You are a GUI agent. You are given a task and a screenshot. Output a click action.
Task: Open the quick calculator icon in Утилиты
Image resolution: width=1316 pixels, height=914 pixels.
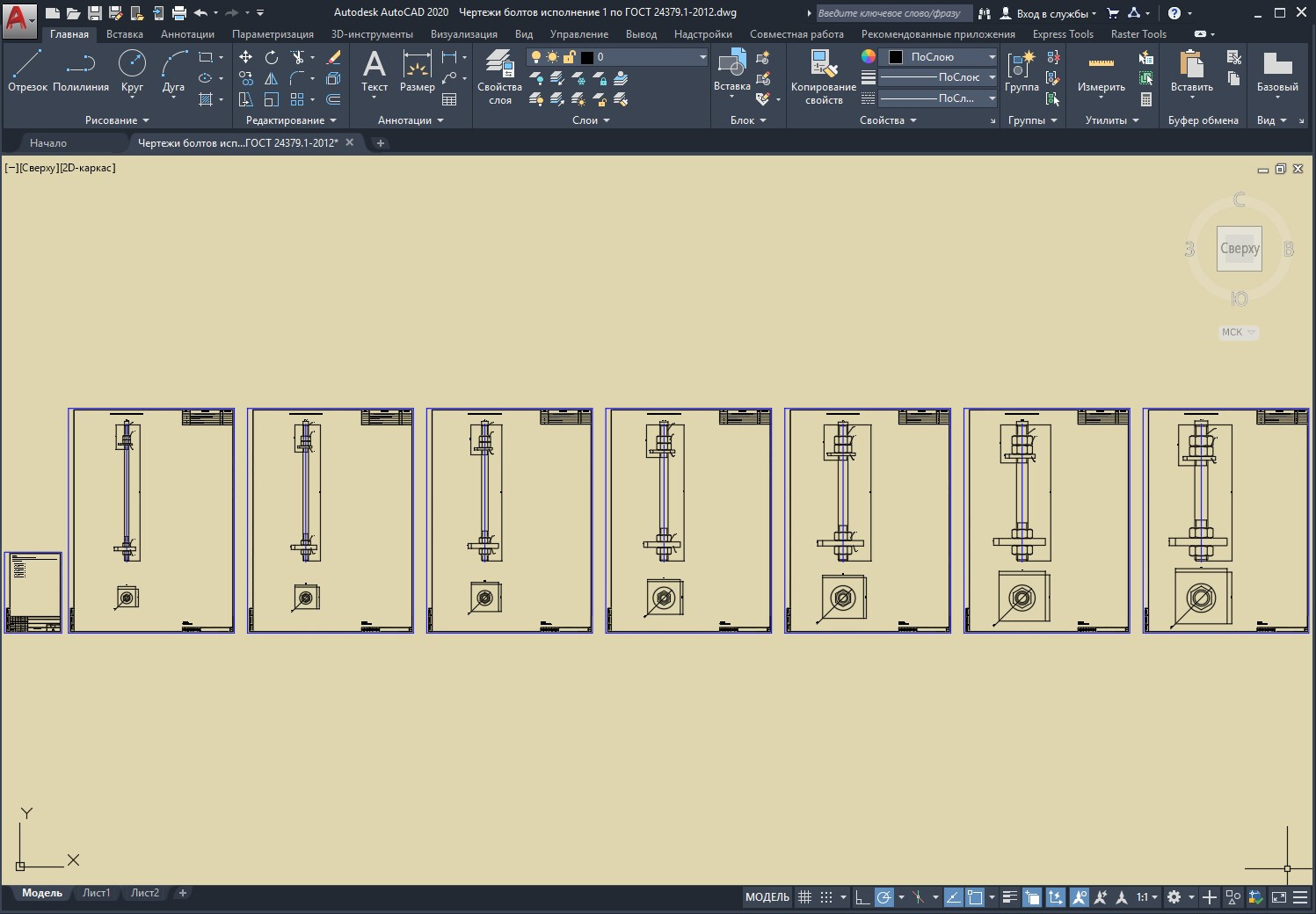coord(1146,99)
